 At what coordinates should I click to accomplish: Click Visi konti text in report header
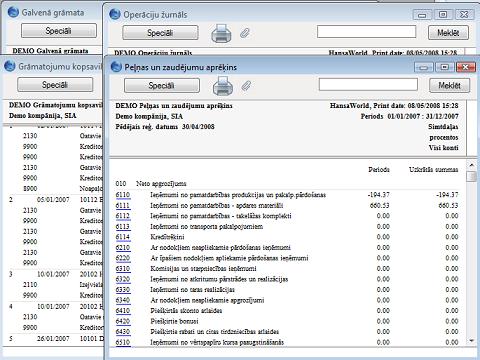pyautogui.click(x=443, y=148)
